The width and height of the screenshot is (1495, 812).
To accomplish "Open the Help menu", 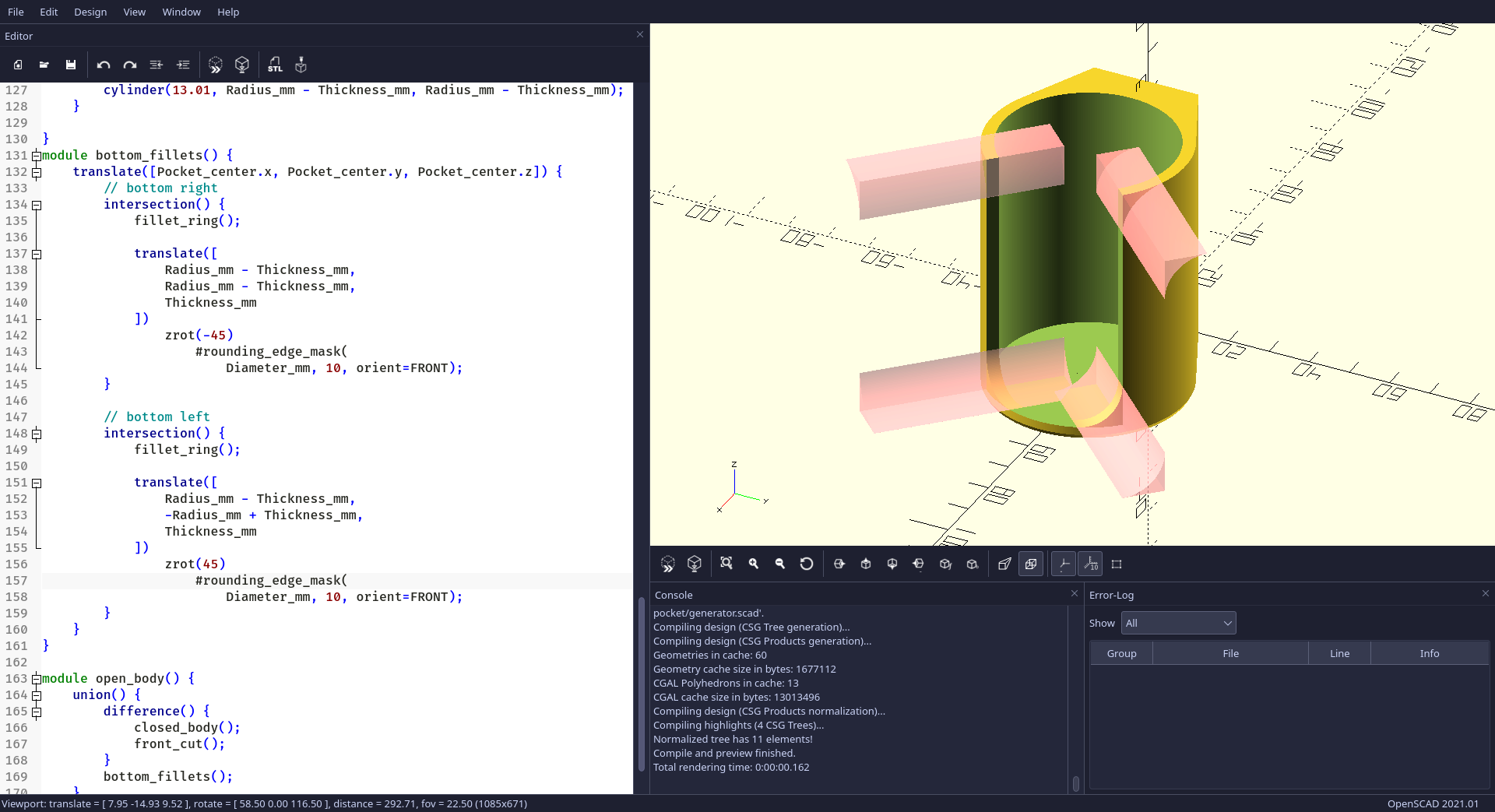I will click(x=228, y=12).
